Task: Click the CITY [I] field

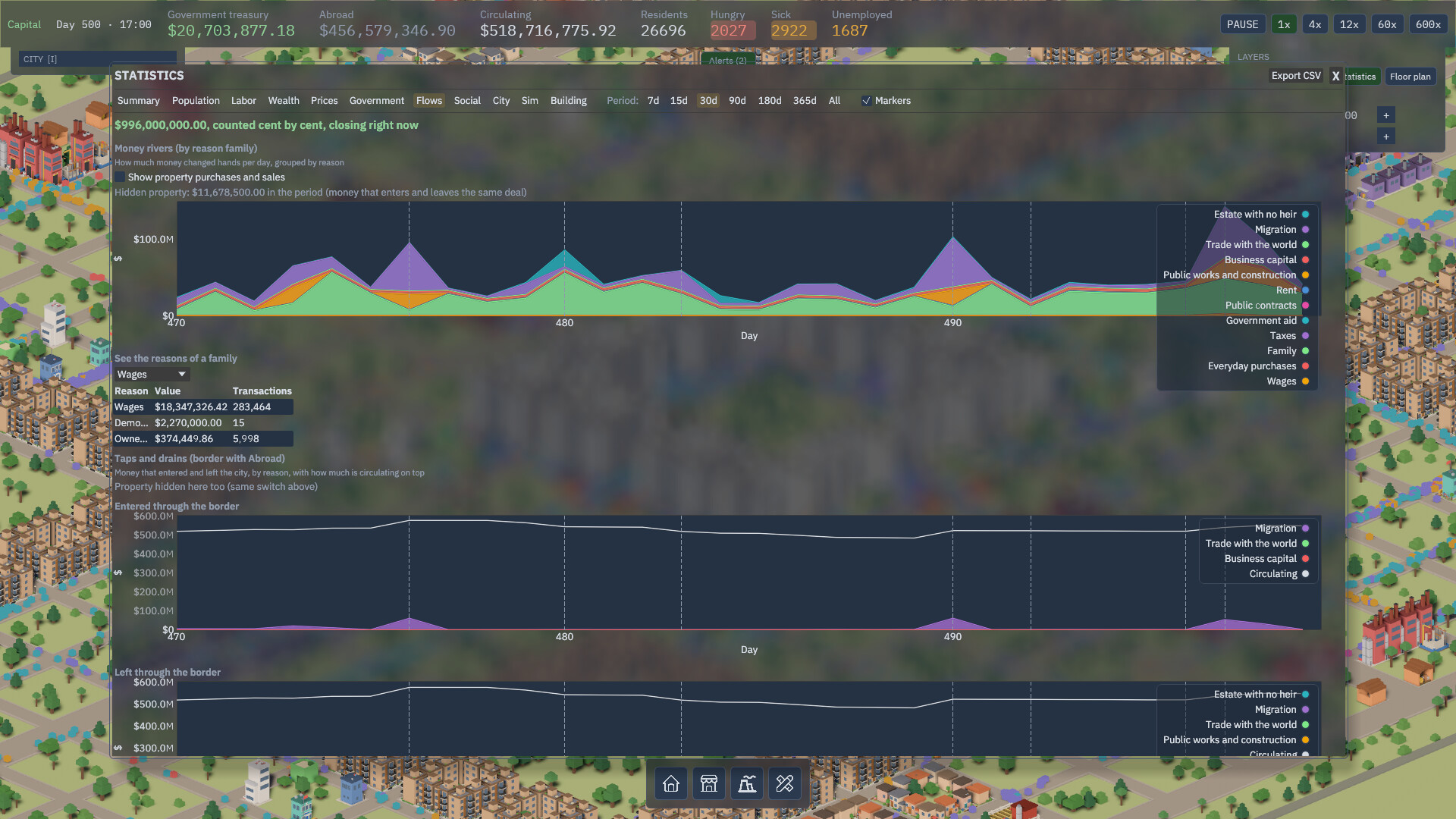Action: [x=97, y=59]
